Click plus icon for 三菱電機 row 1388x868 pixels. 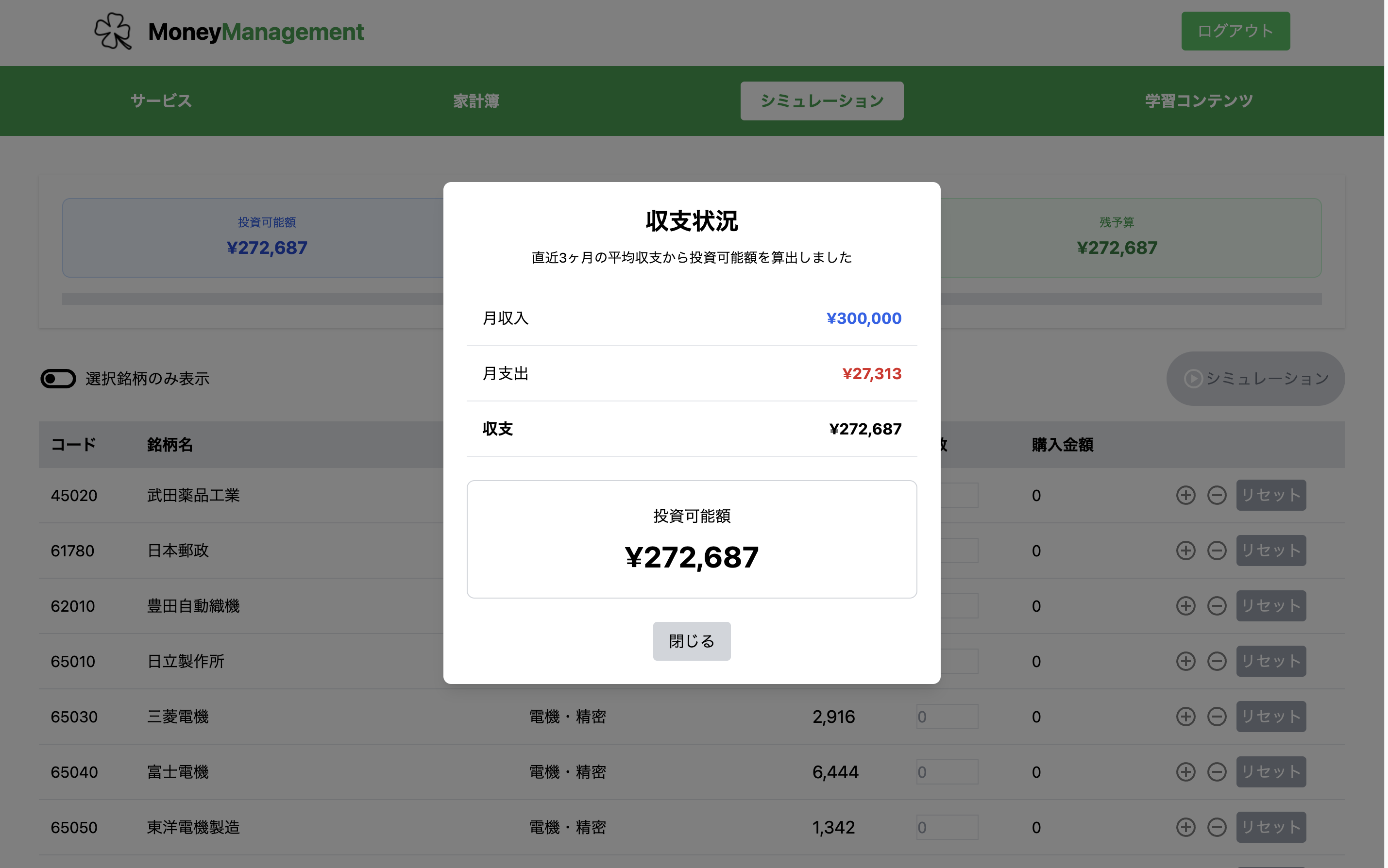tap(1185, 717)
